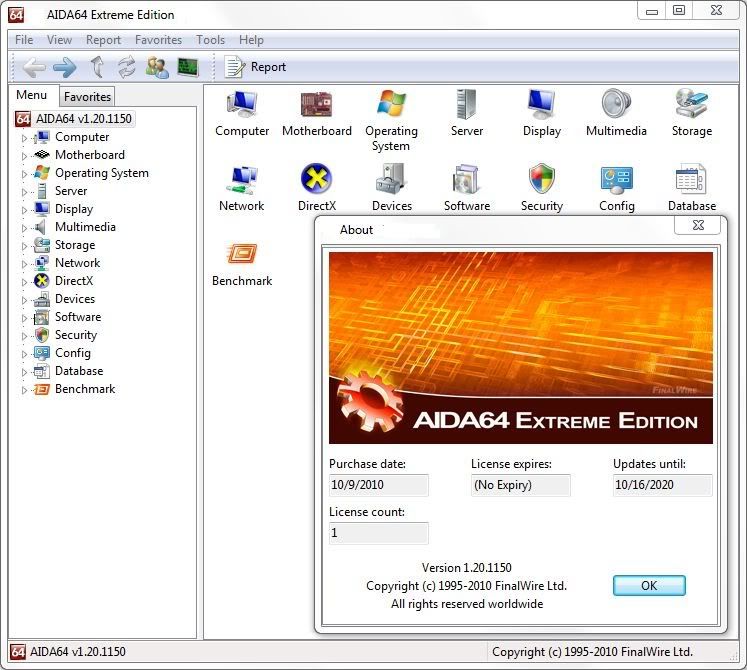
Task: Click the Network icon in main panel
Action: 241,180
